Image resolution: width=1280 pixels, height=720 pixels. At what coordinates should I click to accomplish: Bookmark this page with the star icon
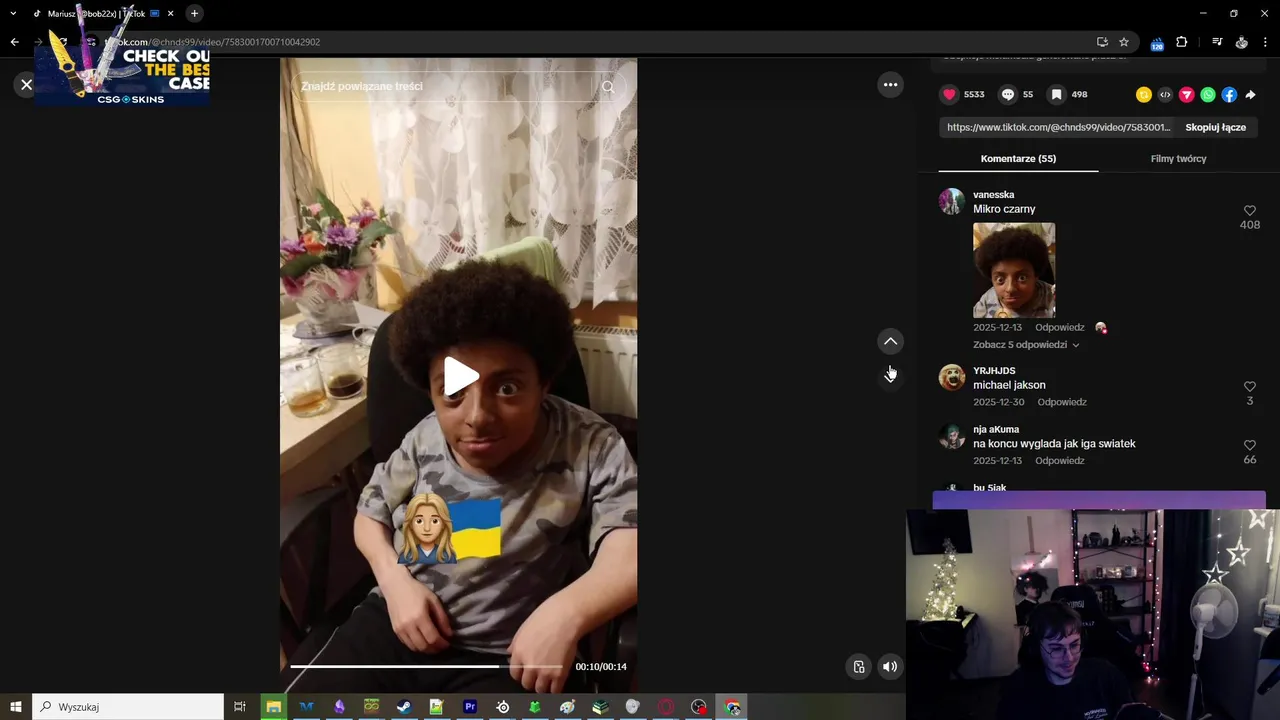[x=1124, y=42]
